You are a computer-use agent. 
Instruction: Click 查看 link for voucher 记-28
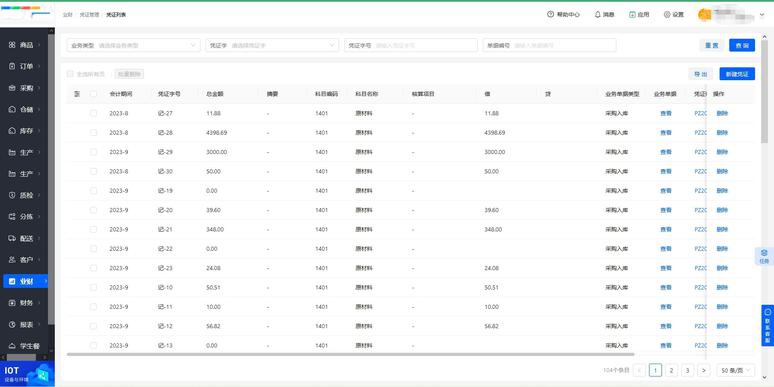tap(666, 133)
